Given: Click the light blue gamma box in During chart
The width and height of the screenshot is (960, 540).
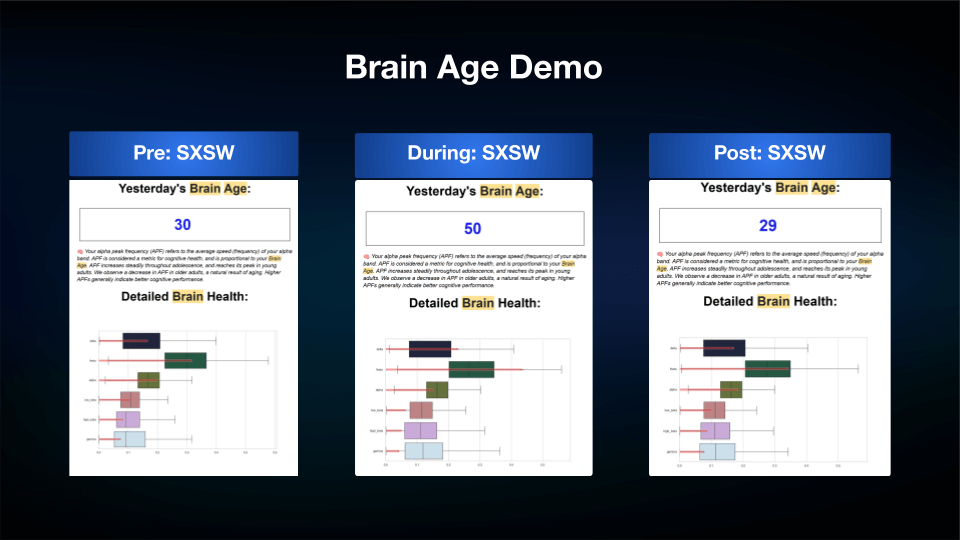Looking at the screenshot, I should [424, 451].
